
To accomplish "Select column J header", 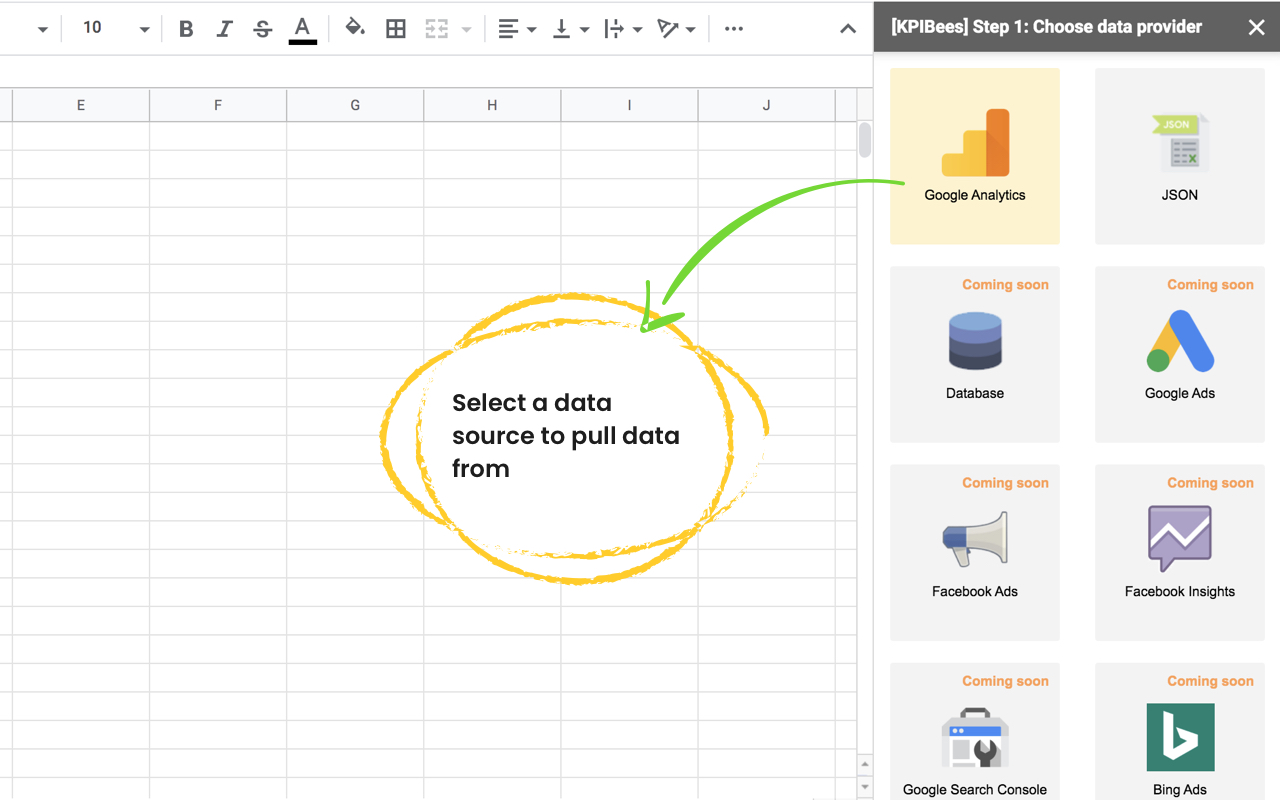I will click(766, 105).
